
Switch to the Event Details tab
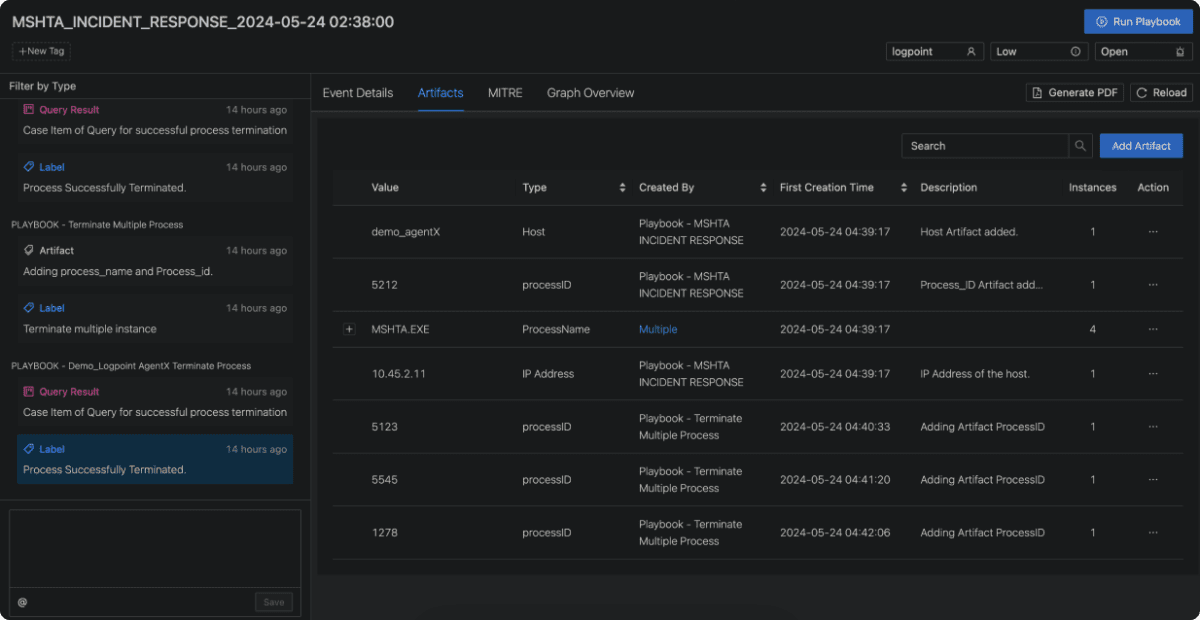click(x=357, y=93)
